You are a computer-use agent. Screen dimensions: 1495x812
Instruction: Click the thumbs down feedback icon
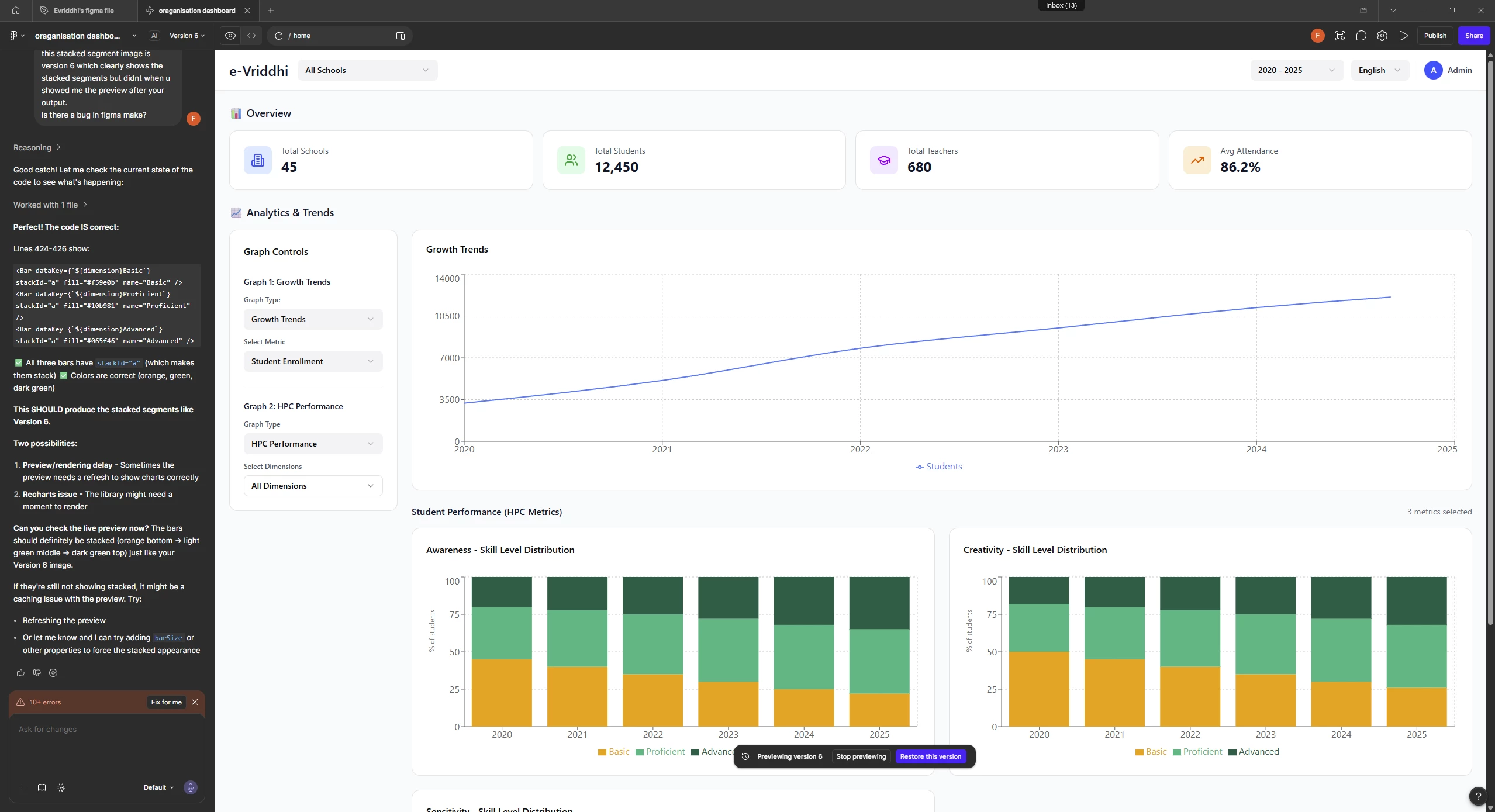click(x=37, y=673)
